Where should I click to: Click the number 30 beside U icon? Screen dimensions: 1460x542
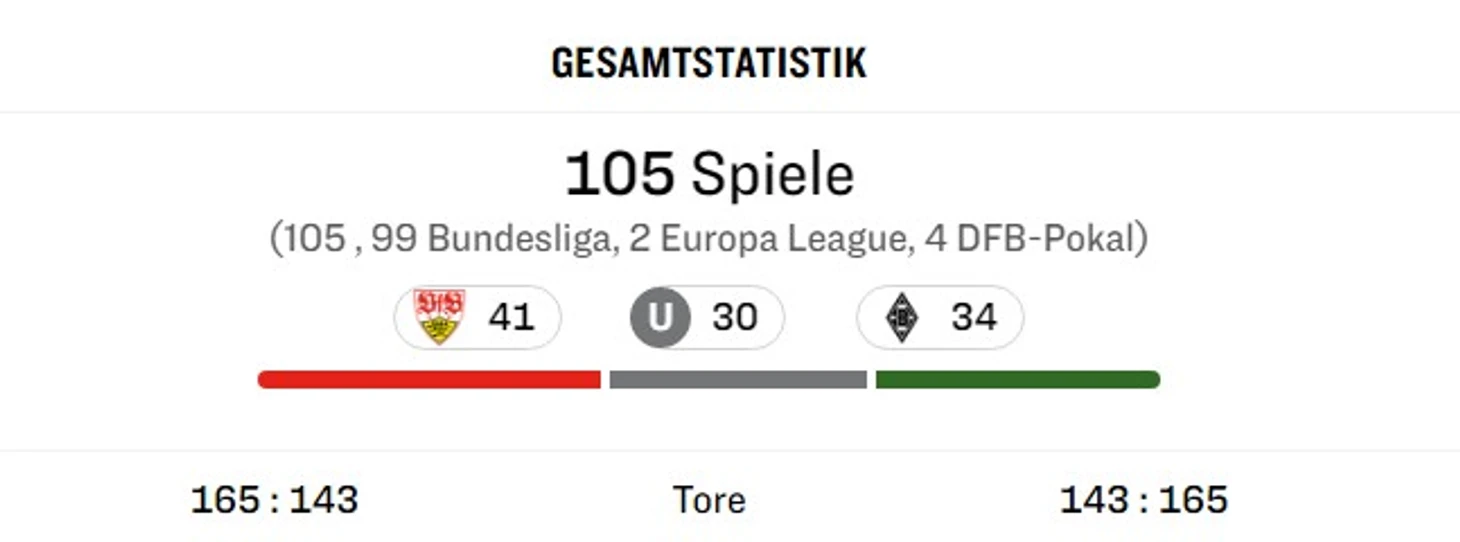point(735,318)
